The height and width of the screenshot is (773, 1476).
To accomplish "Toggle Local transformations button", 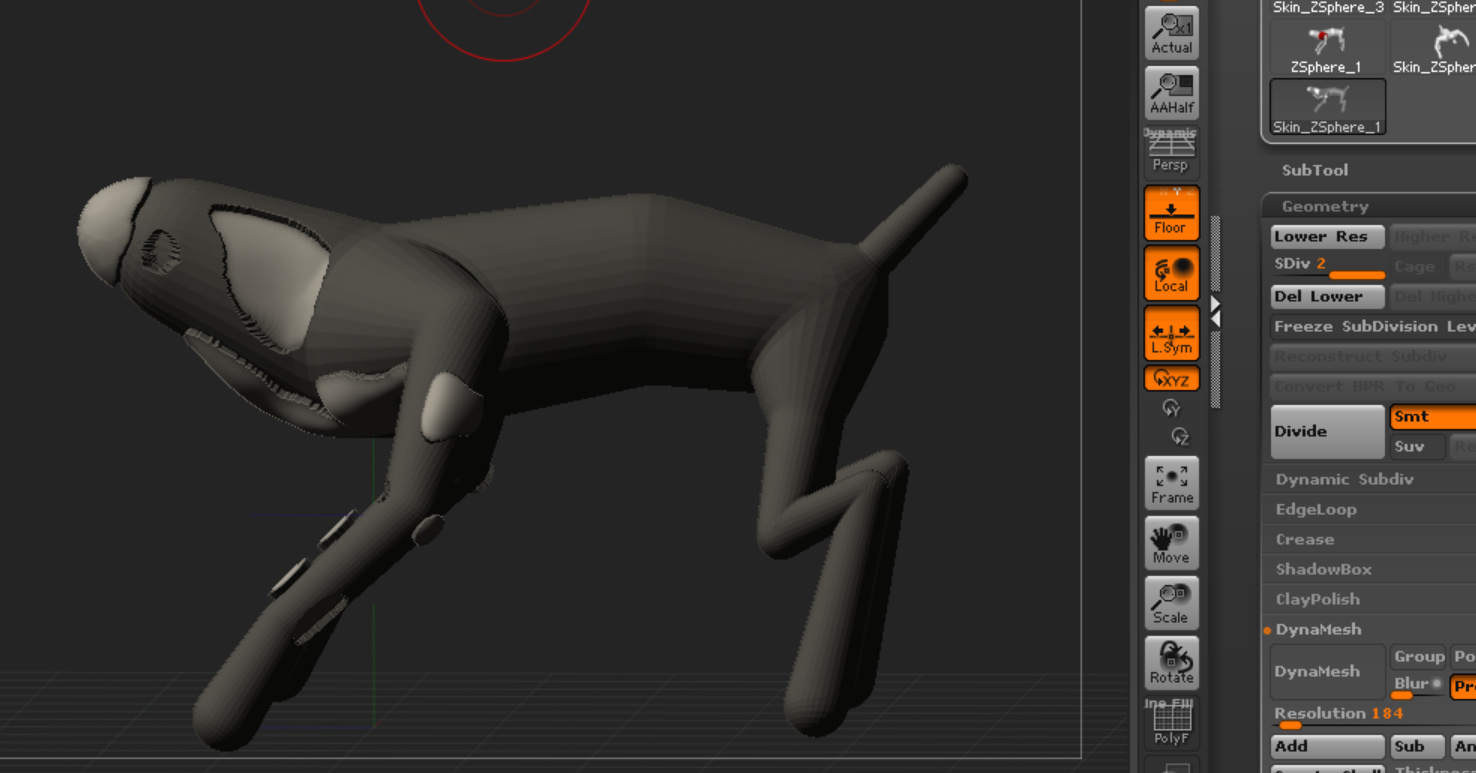I will point(1171,273).
